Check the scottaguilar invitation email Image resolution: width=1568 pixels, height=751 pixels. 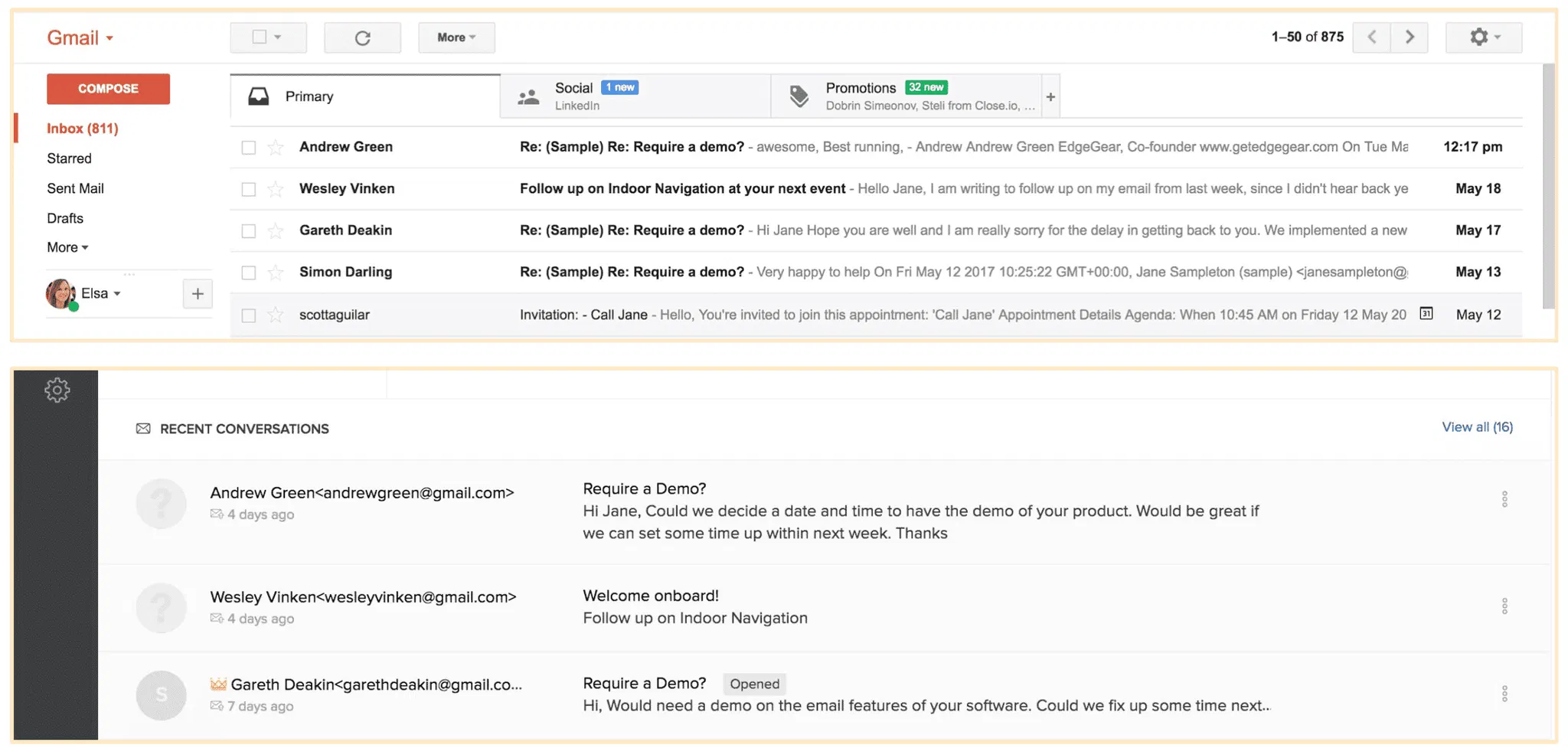coord(249,315)
